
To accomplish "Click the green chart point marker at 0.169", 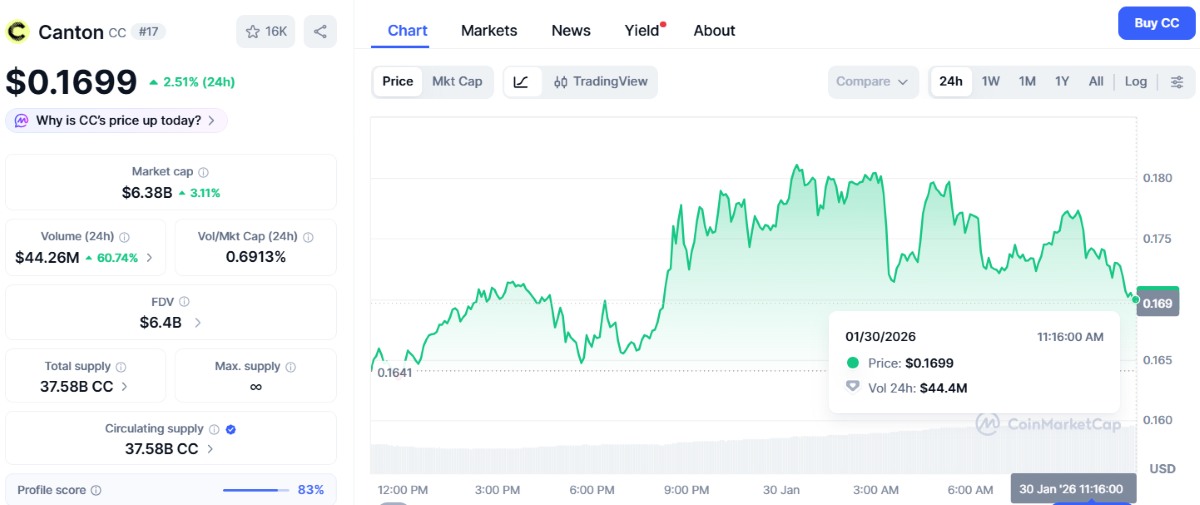I will click(1136, 299).
